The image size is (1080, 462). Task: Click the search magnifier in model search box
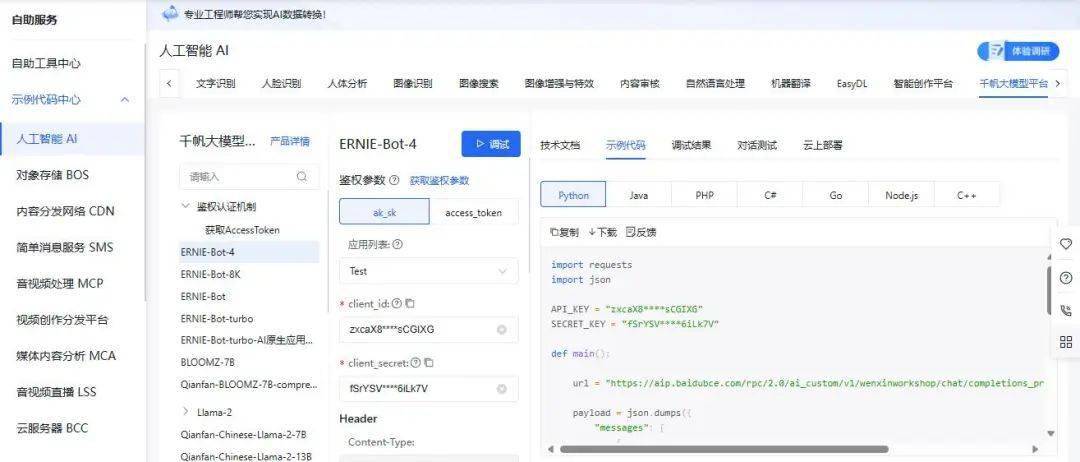pos(302,177)
